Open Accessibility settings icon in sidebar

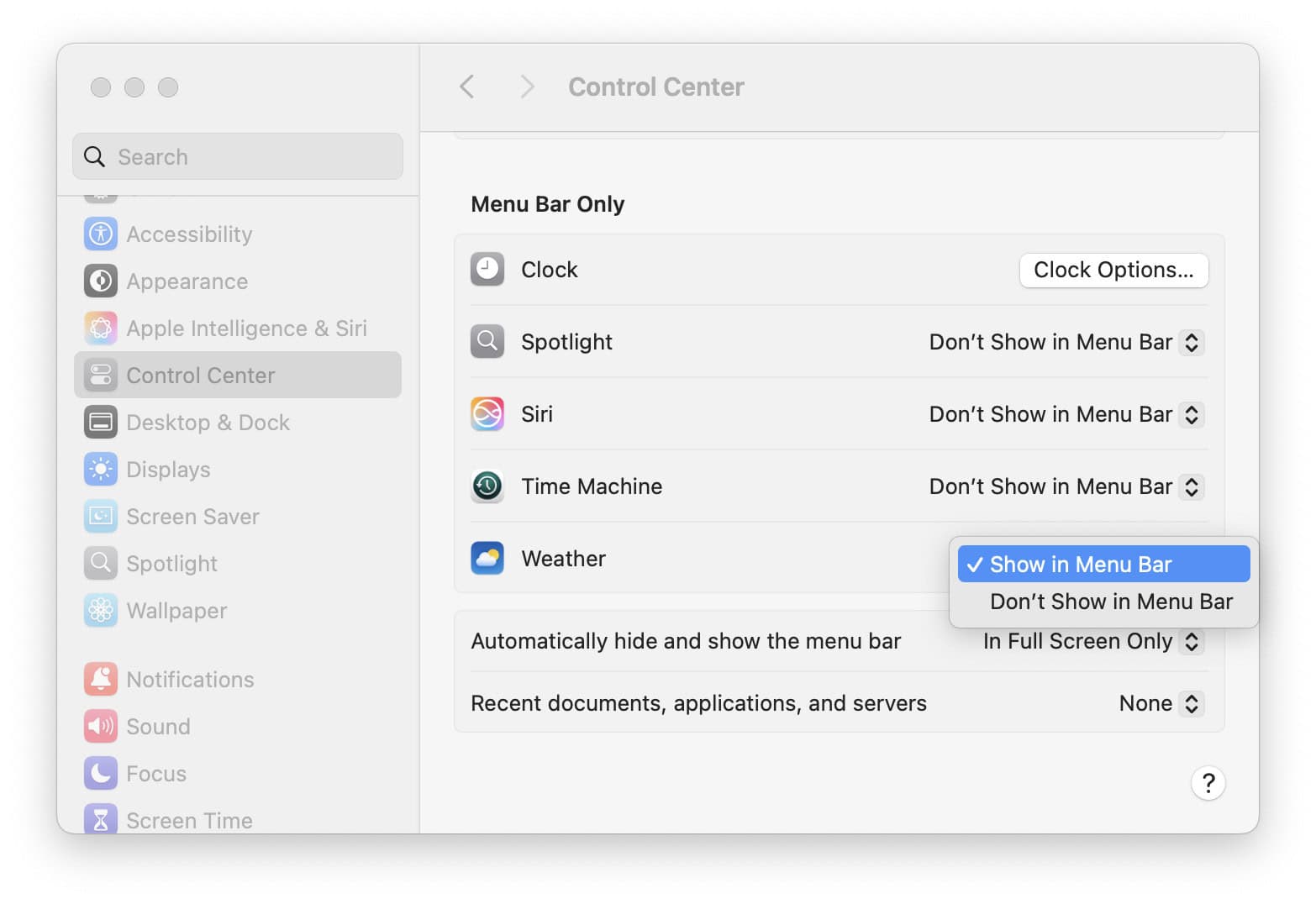pos(100,234)
